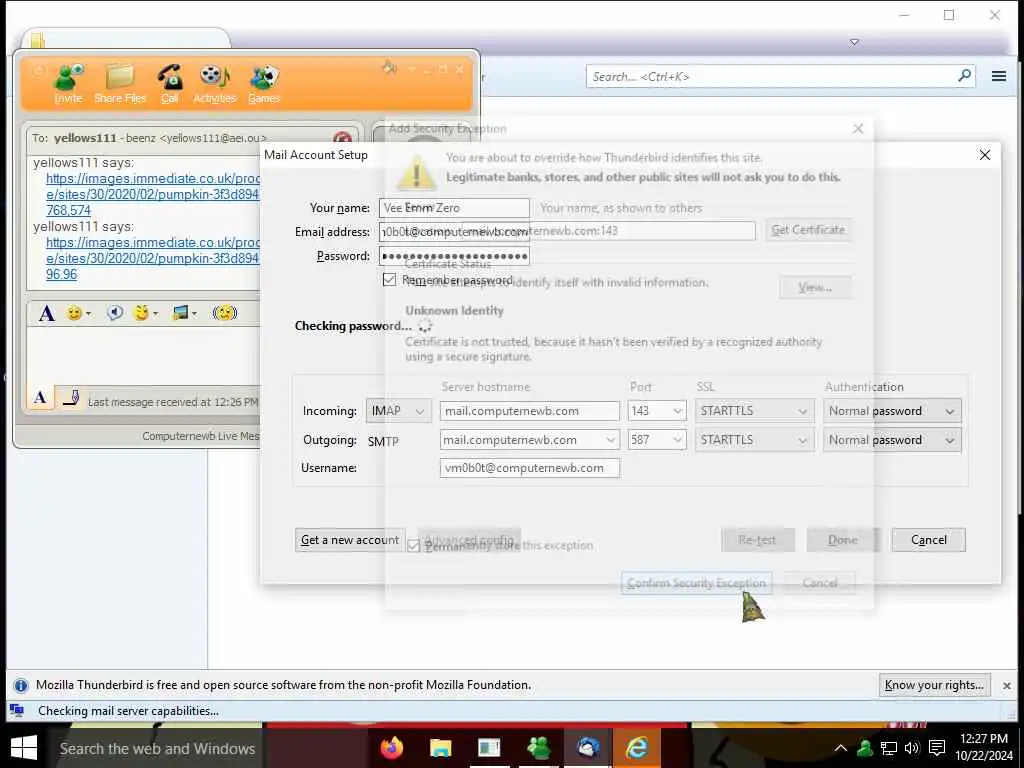Click the Messenger buddies icon on the taskbar
Image resolution: width=1024 pixels, height=768 pixels.
(x=538, y=747)
